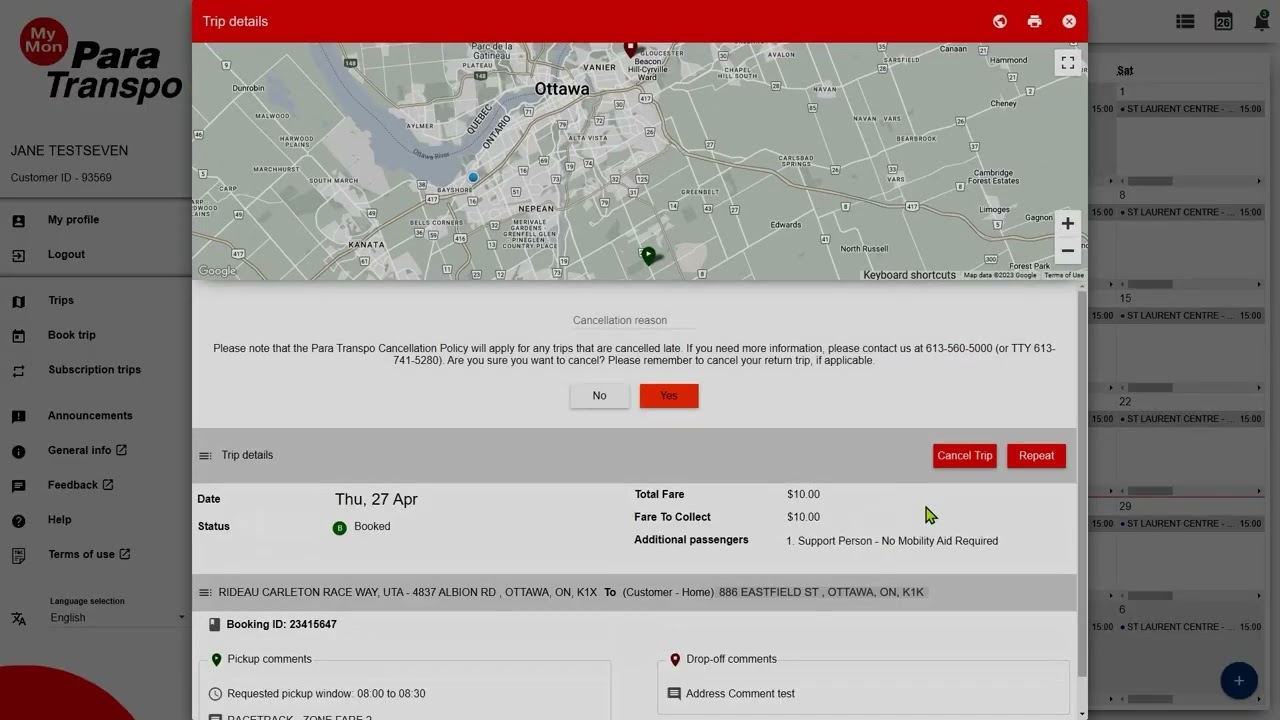The image size is (1280, 720).
Task: Click the green Booked status icon
Action: 340,527
